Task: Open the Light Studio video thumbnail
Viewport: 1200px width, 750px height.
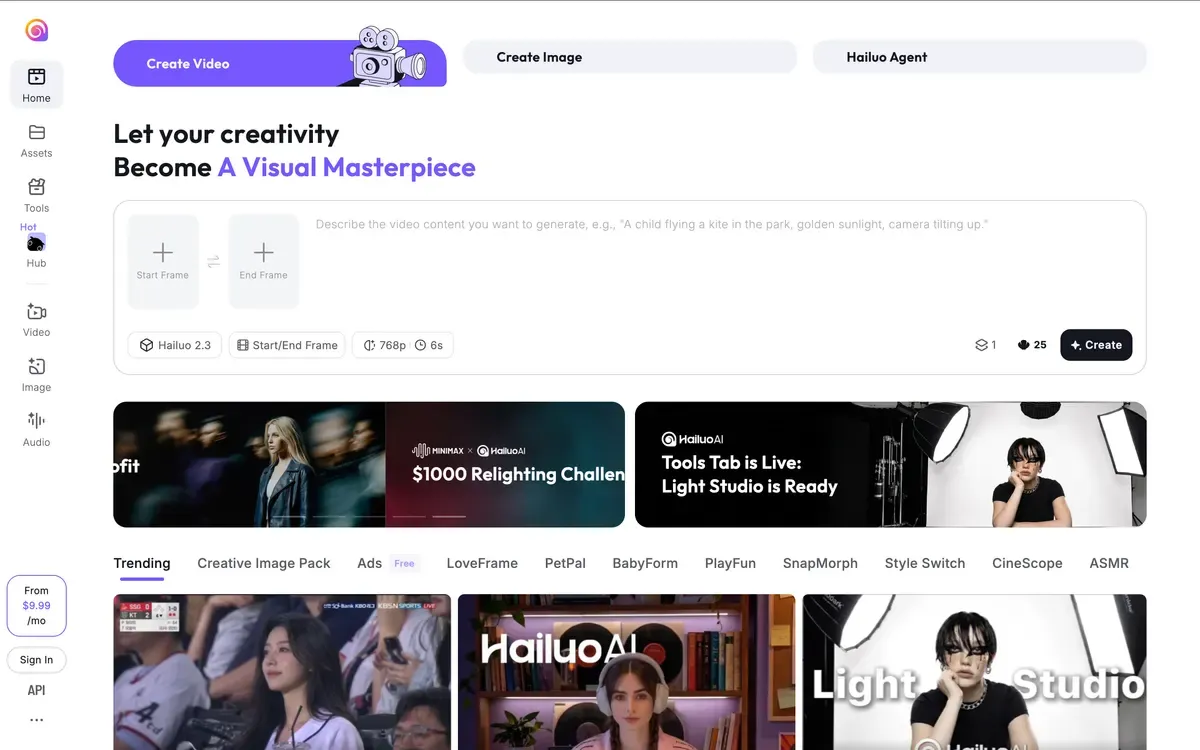Action: 975,672
